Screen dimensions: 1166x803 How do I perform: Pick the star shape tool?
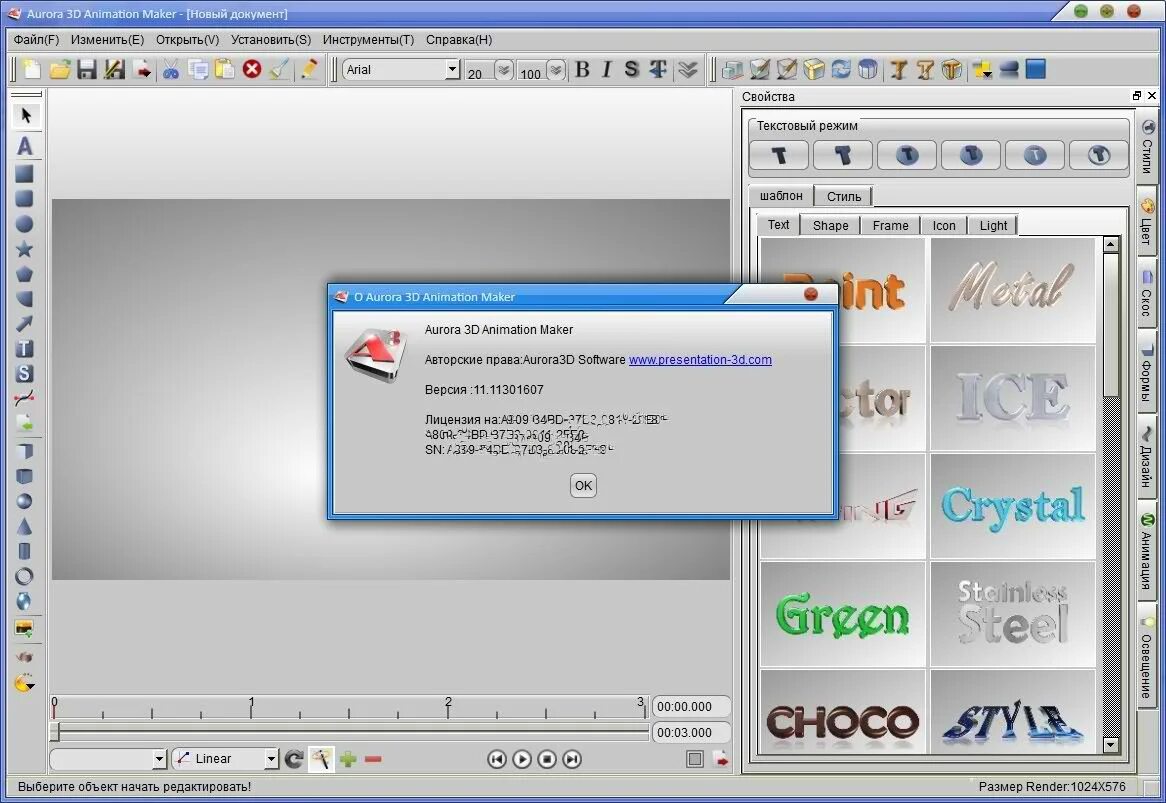[24, 248]
